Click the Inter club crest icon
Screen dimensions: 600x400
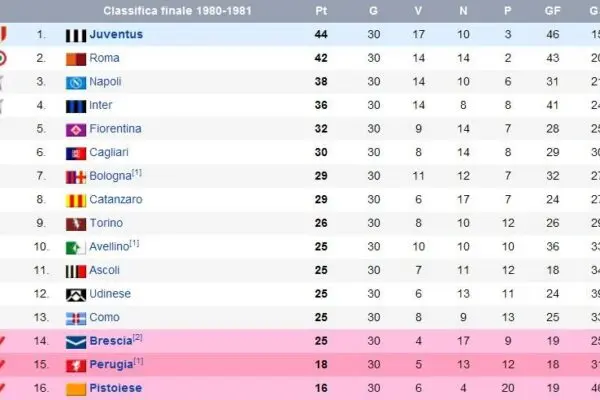tap(75, 105)
